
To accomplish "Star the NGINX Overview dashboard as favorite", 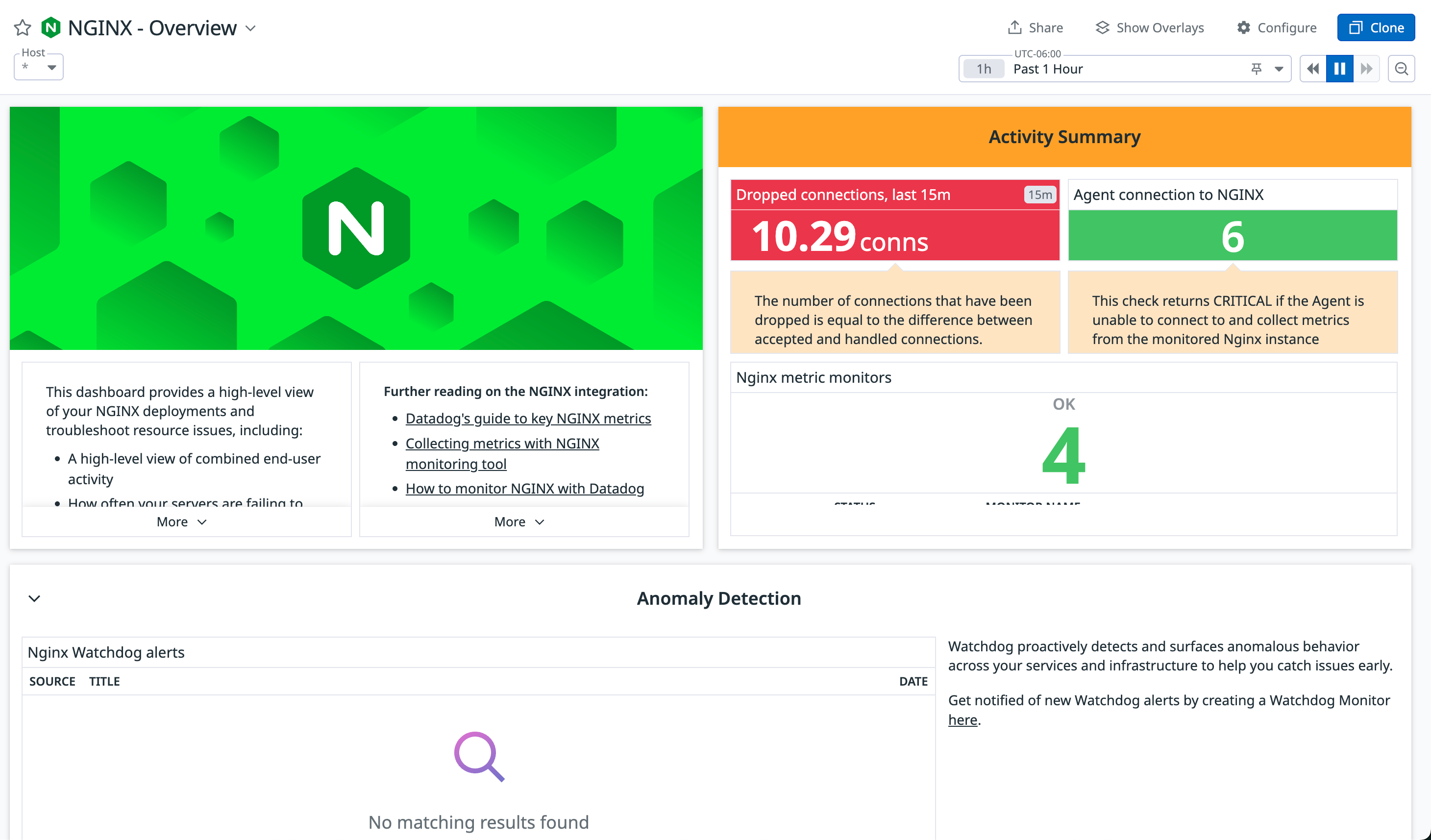I will pos(23,28).
